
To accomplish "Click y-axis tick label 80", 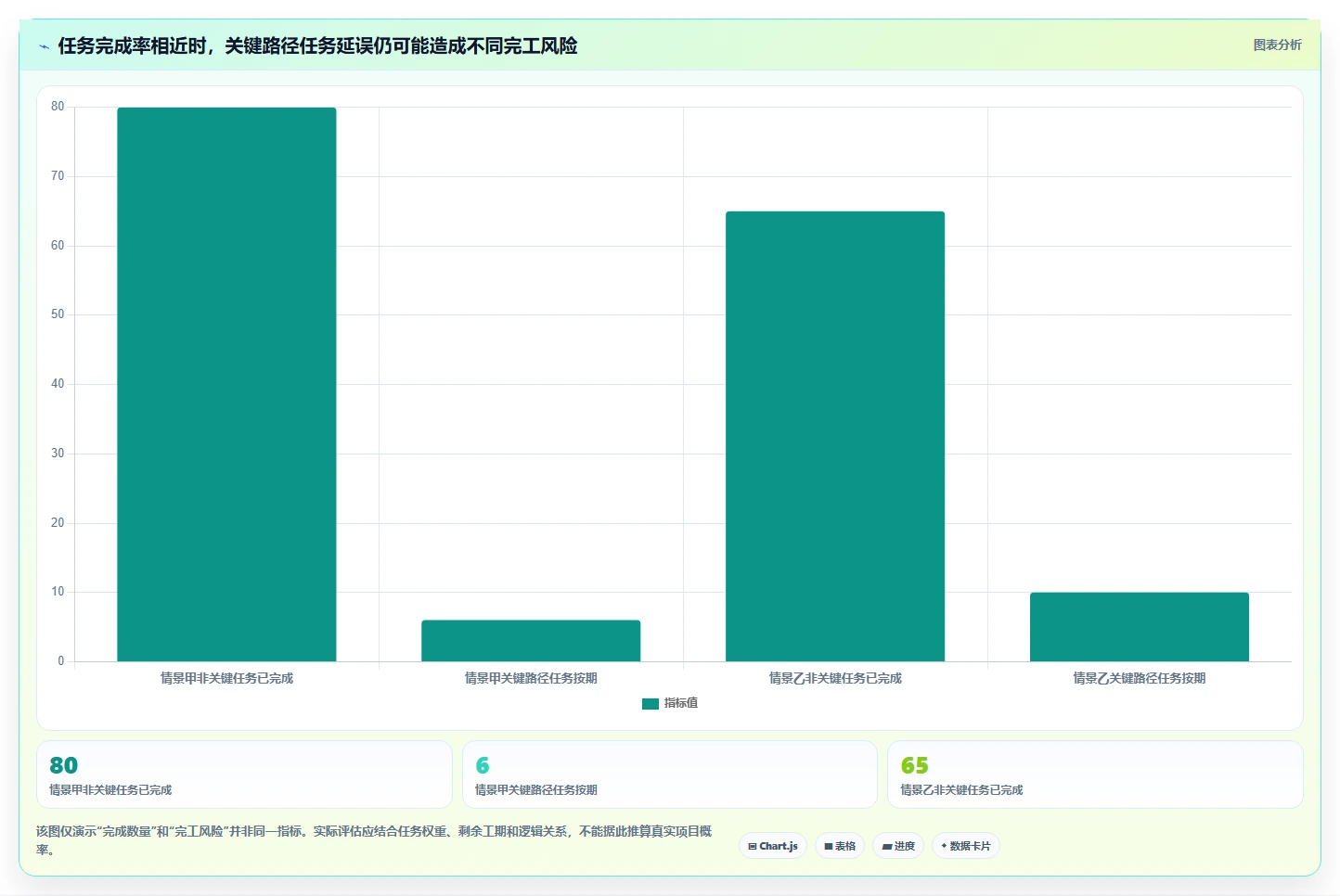I will click(x=58, y=107).
